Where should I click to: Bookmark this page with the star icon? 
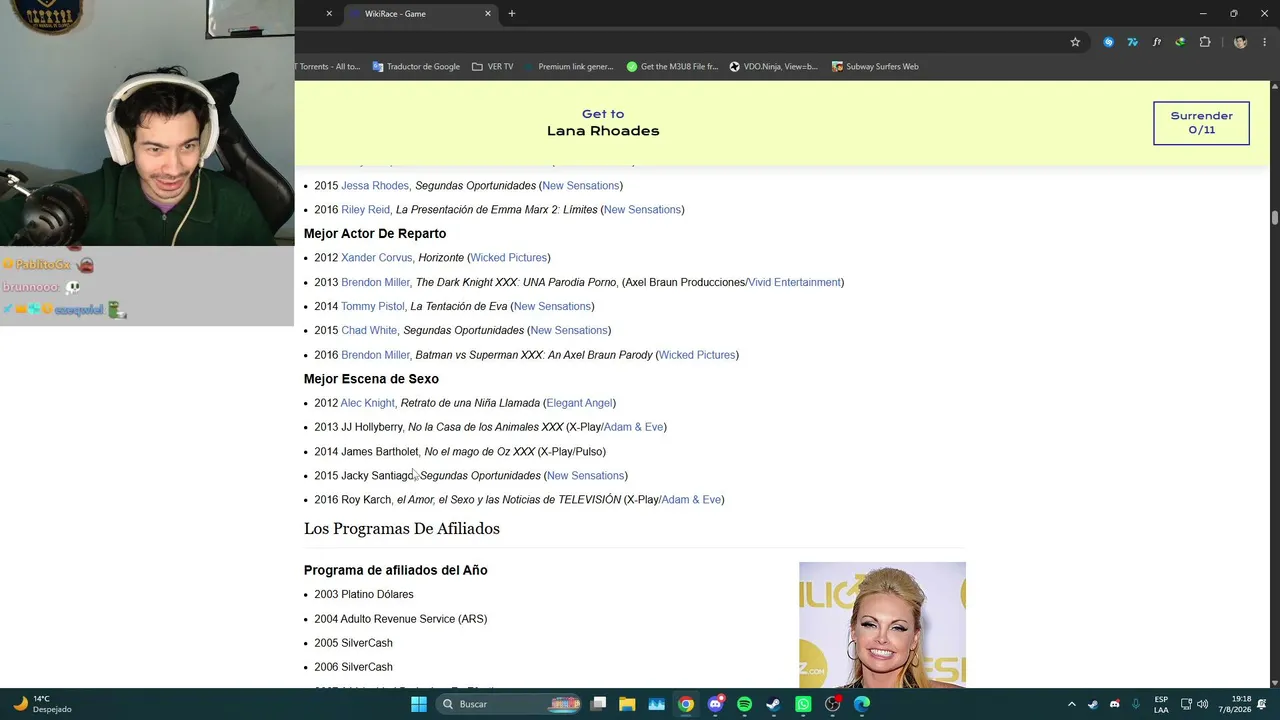click(x=1075, y=42)
